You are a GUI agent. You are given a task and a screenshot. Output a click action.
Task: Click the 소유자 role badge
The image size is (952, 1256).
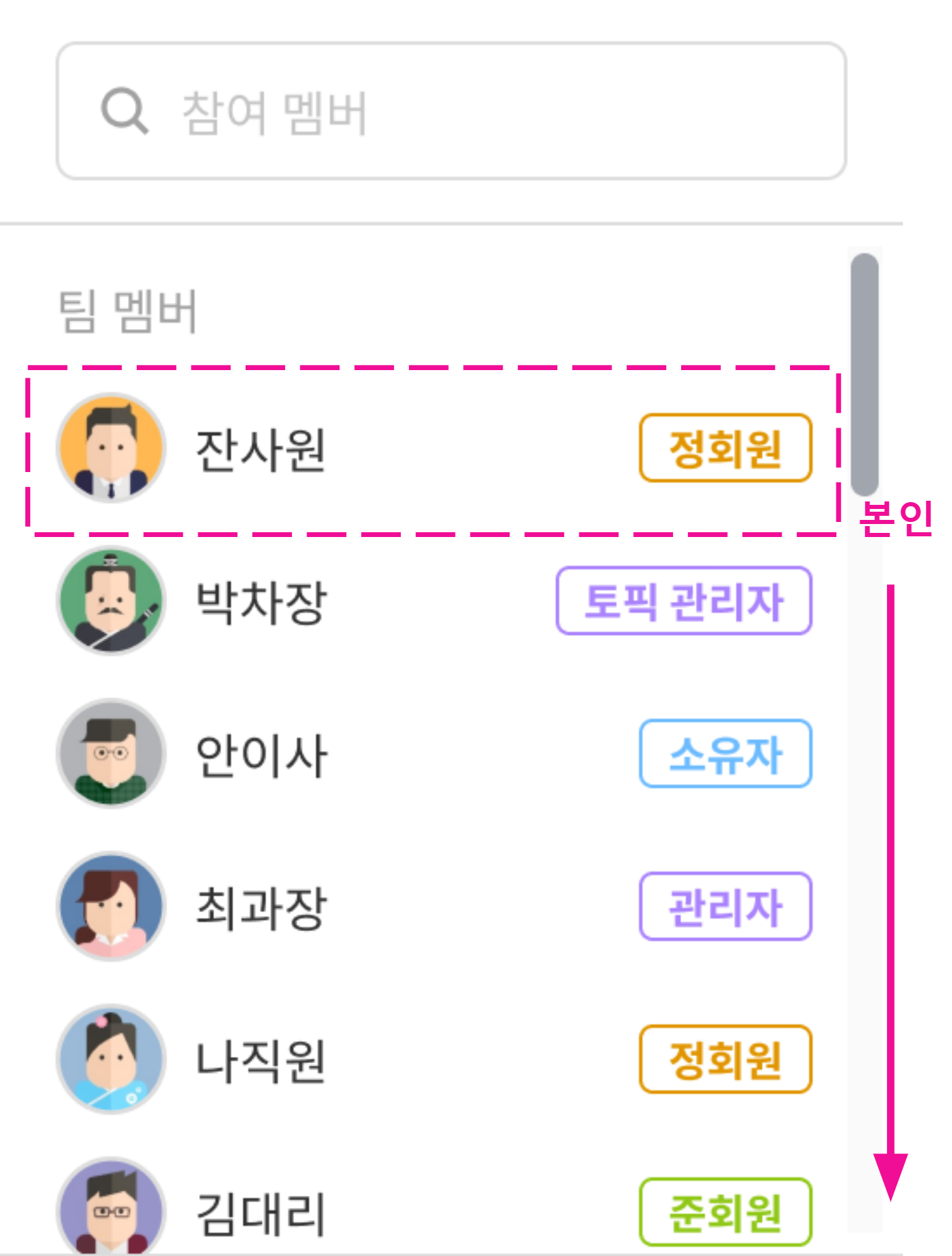pos(725,754)
